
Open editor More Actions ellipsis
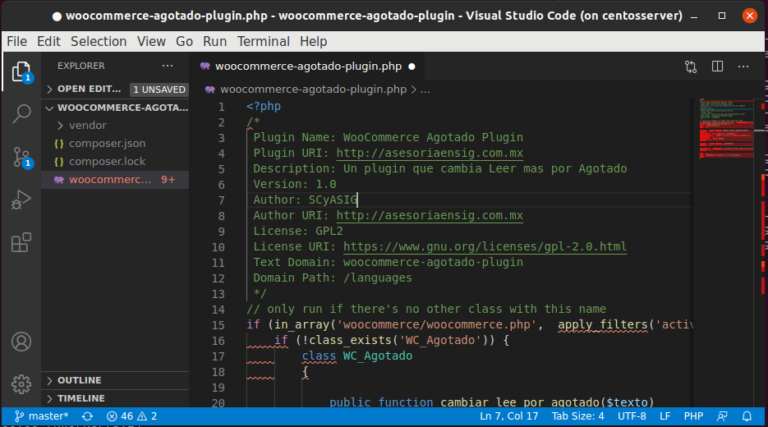coord(744,66)
